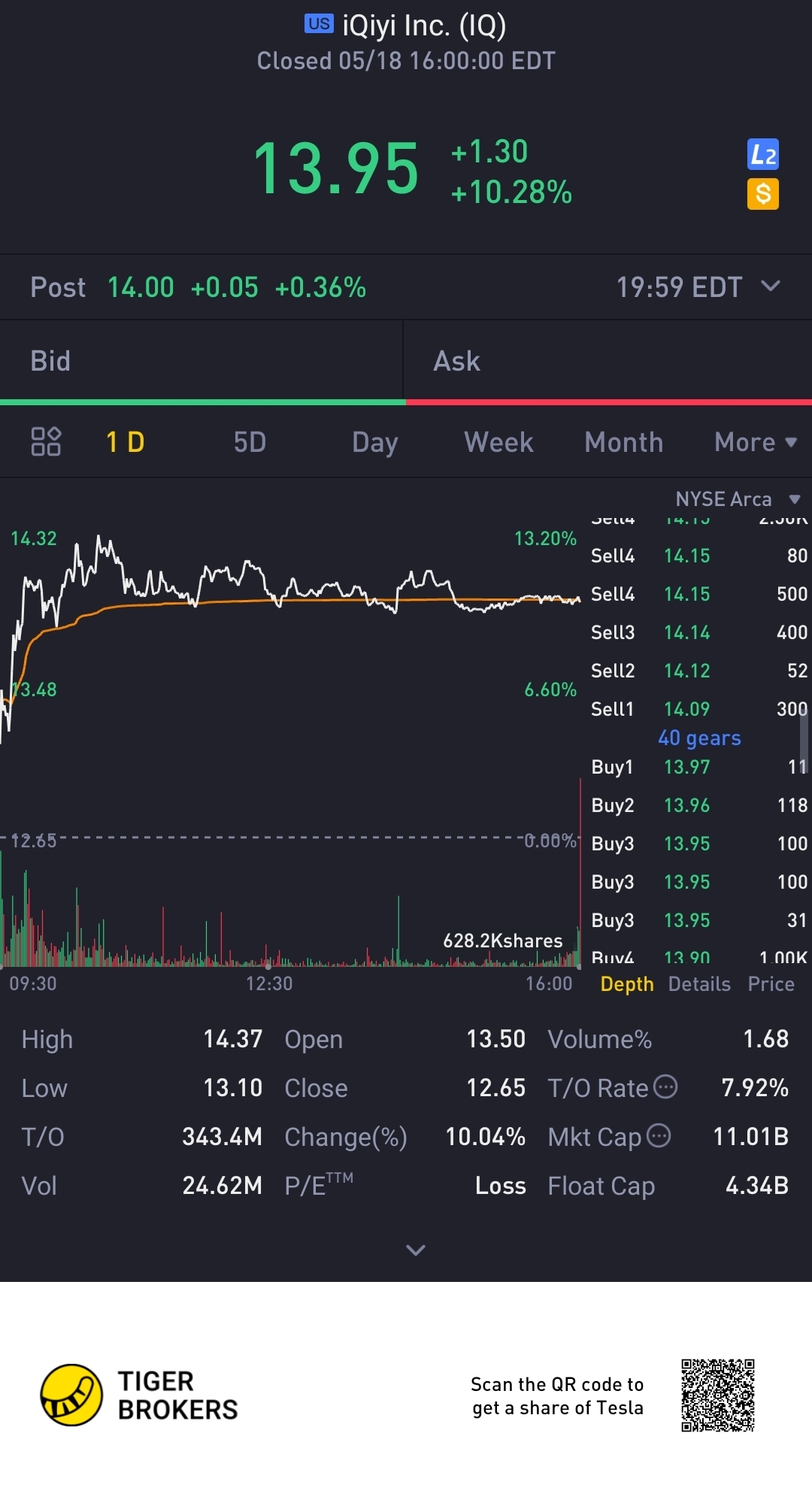Tap the Sell2 14.12 order row
This screenshot has height=1509, width=812.
699,671
